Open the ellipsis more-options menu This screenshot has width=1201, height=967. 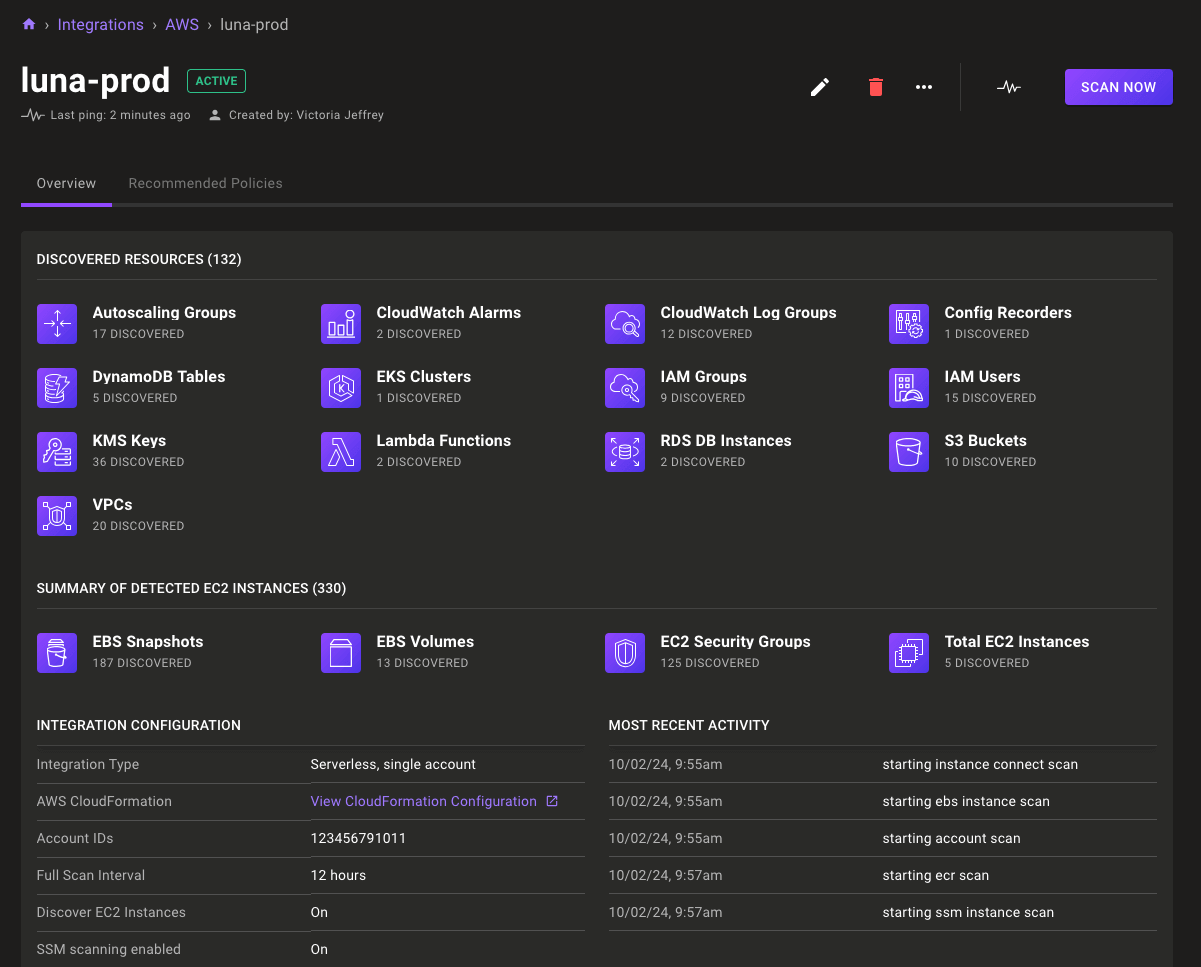pyautogui.click(x=923, y=87)
